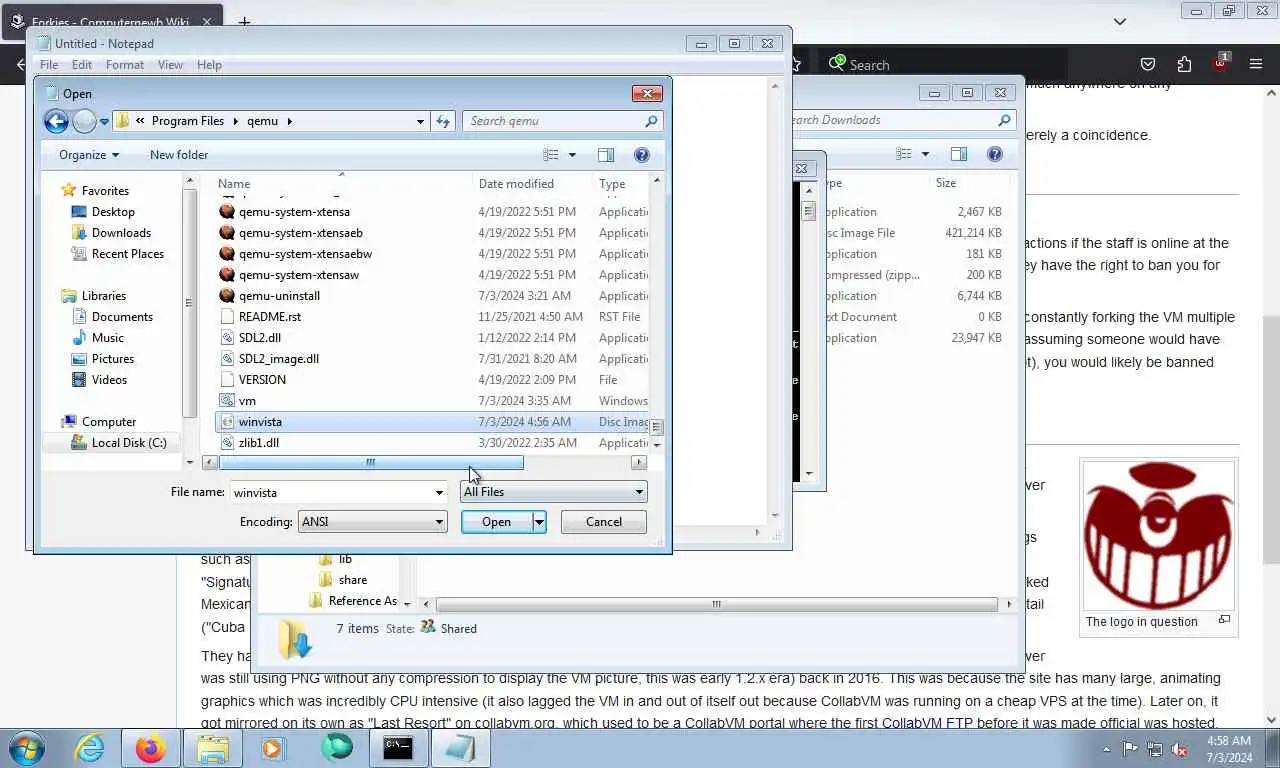The height and width of the screenshot is (768, 1280).
Task: Open the command prompt taskbar icon
Action: [x=398, y=748]
